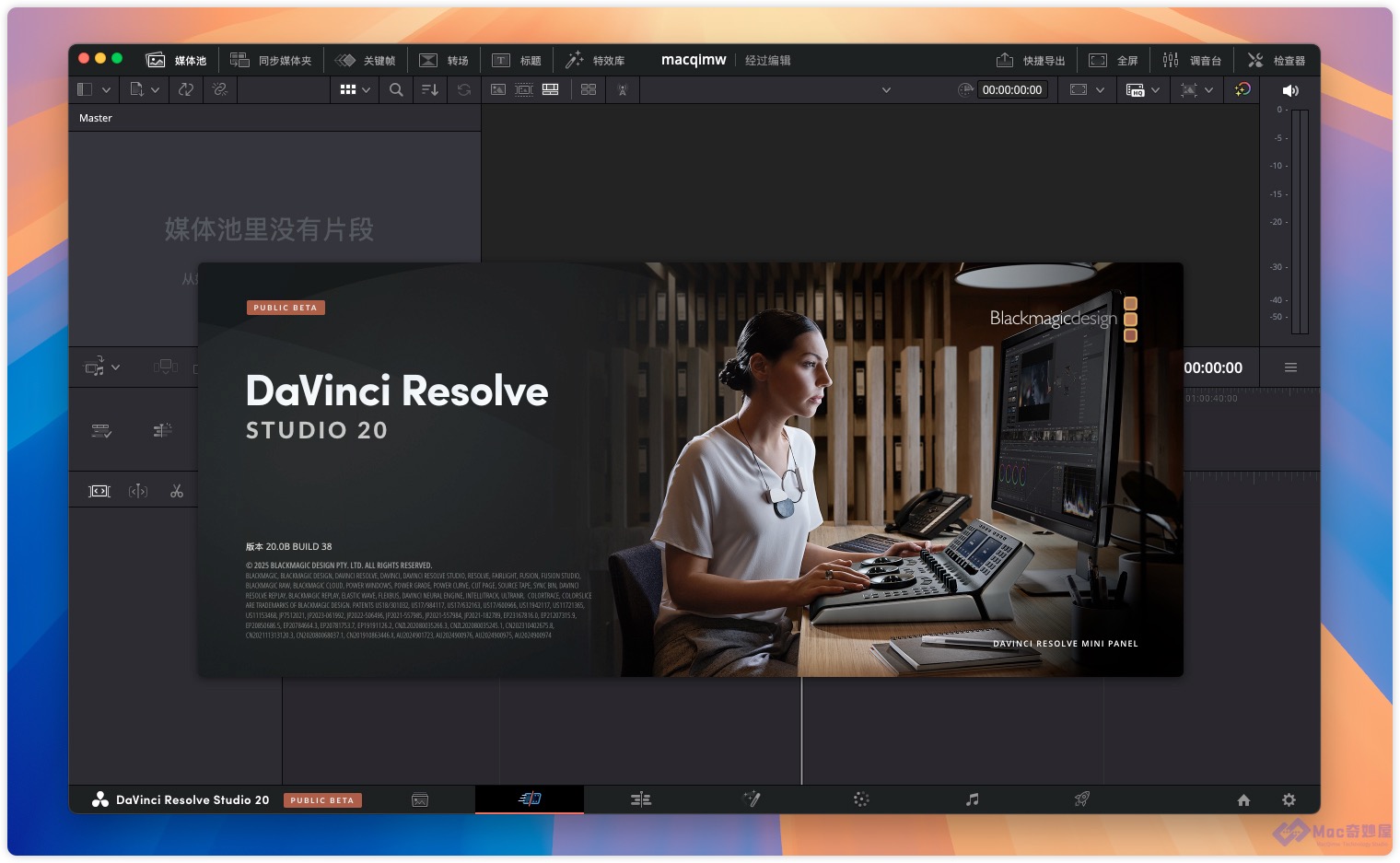Click the trim edit tool icon
The height and width of the screenshot is (863, 1400).
pos(99,491)
